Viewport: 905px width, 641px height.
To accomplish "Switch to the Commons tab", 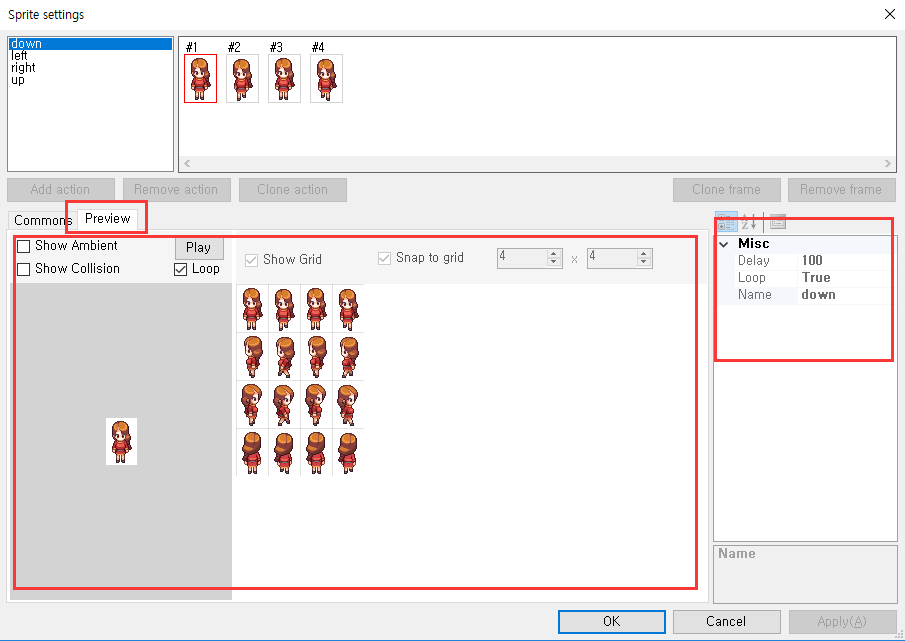I will click(42, 220).
